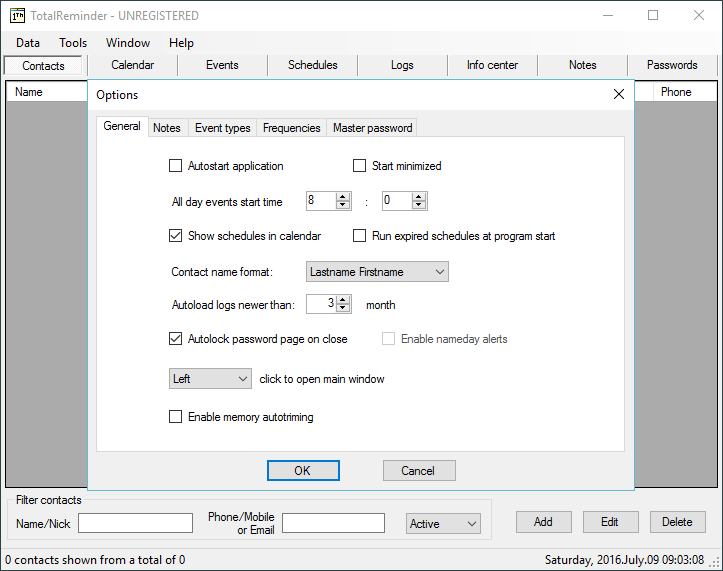Open the Window menu

click(x=128, y=43)
